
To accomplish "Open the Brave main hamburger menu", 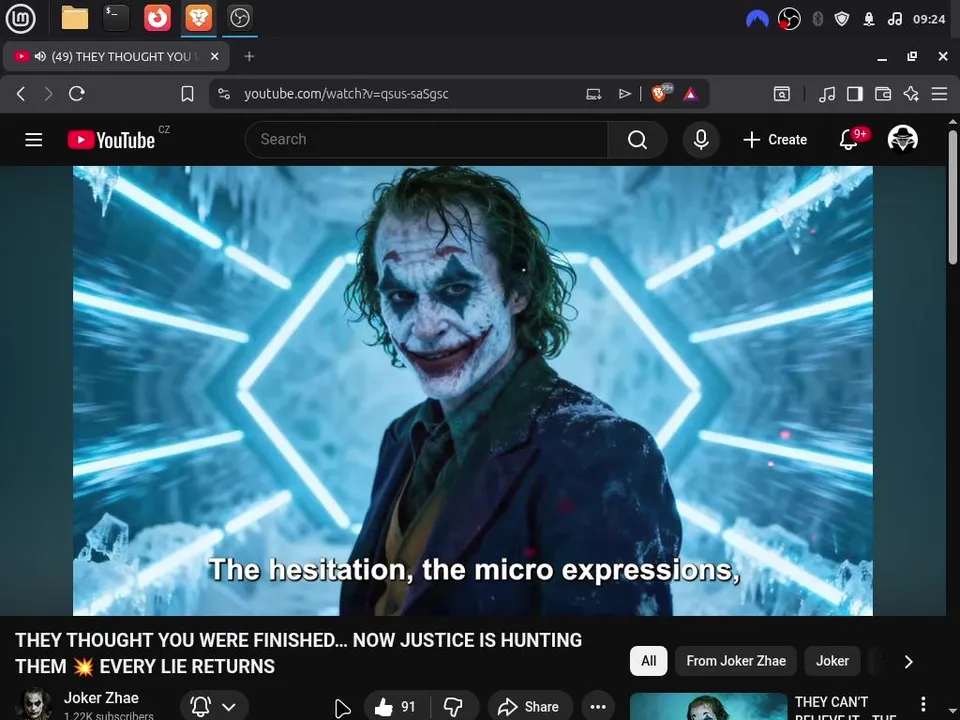I will pyautogui.click(x=939, y=94).
